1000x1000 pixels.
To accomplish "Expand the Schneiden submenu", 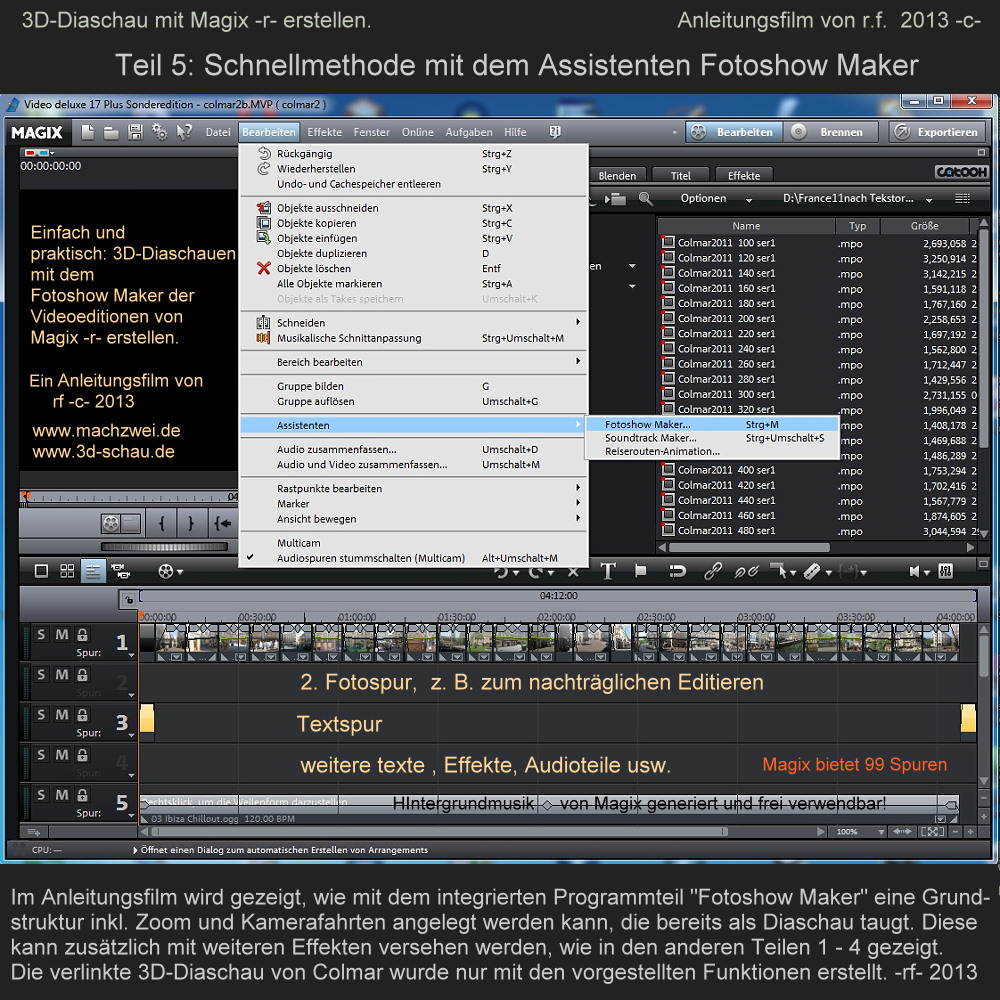I will 413,323.
